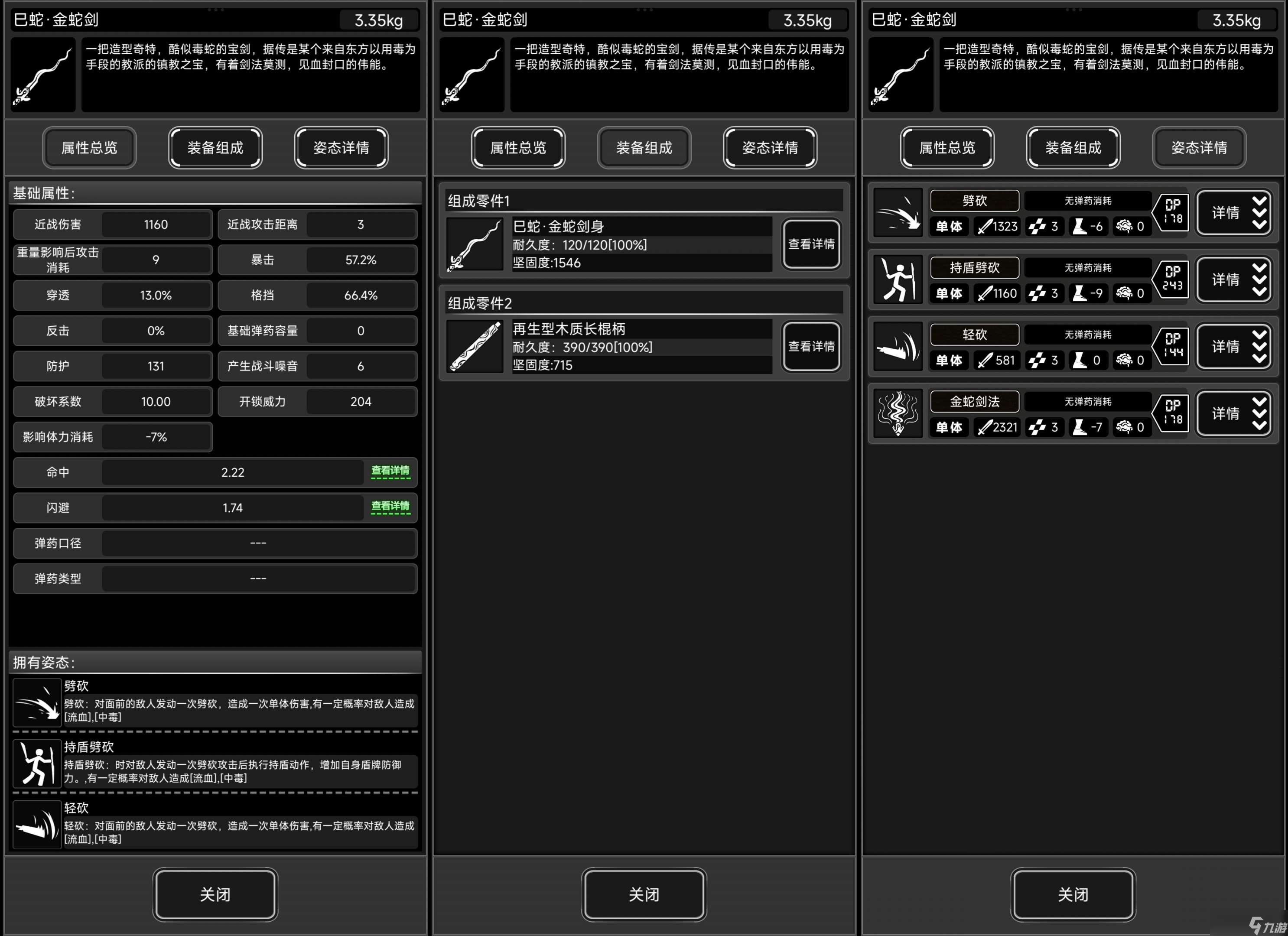Switch to 姿态详情 tab in right panel
1288x936 pixels.
1200,148
